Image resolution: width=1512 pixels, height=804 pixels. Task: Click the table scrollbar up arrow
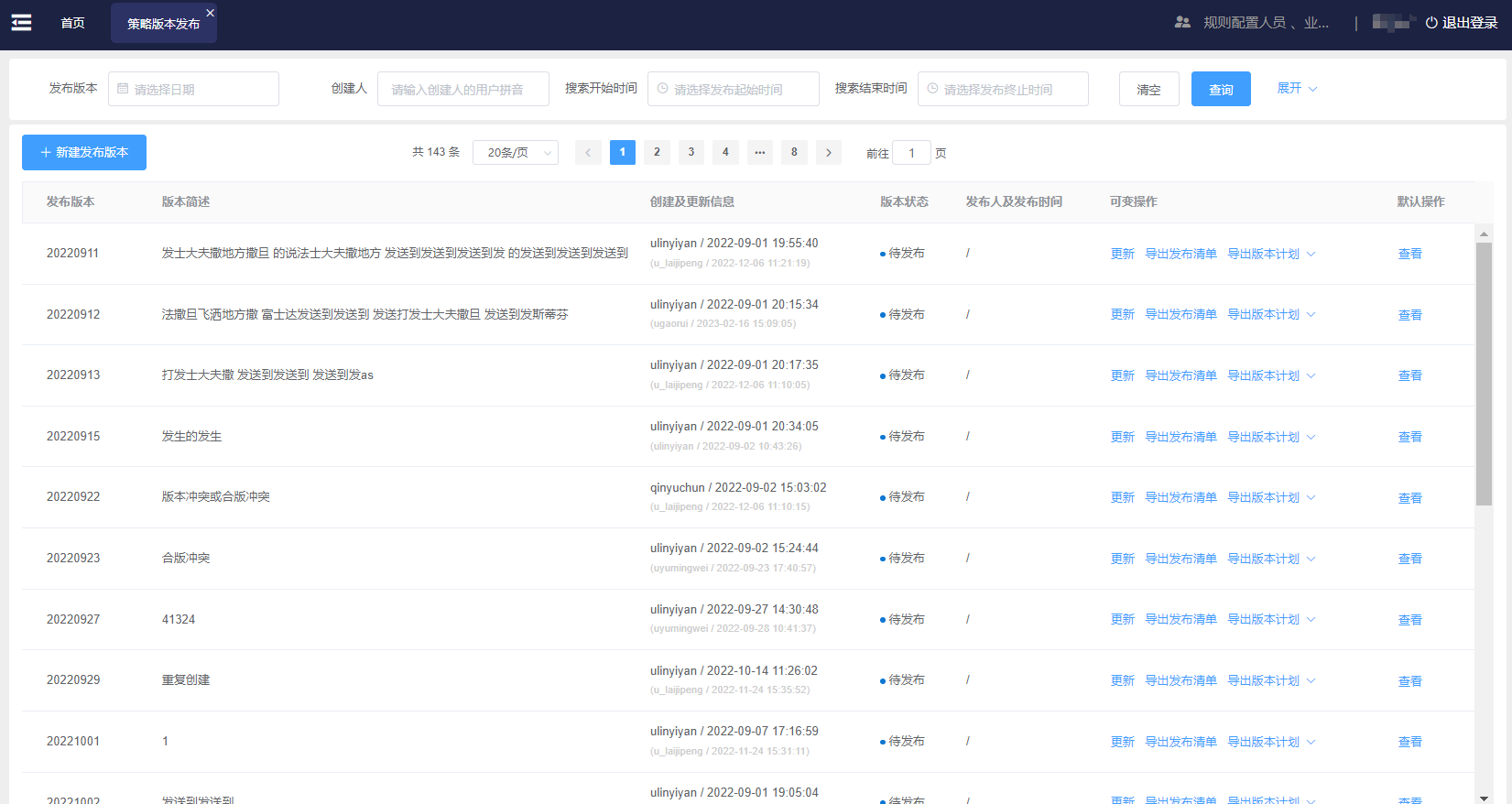click(x=1484, y=234)
